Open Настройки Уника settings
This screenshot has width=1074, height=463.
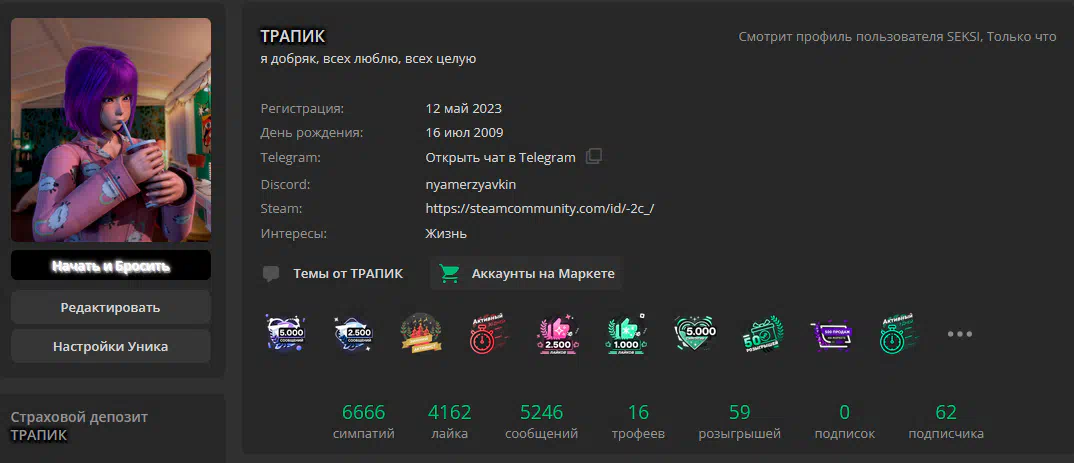click(110, 347)
